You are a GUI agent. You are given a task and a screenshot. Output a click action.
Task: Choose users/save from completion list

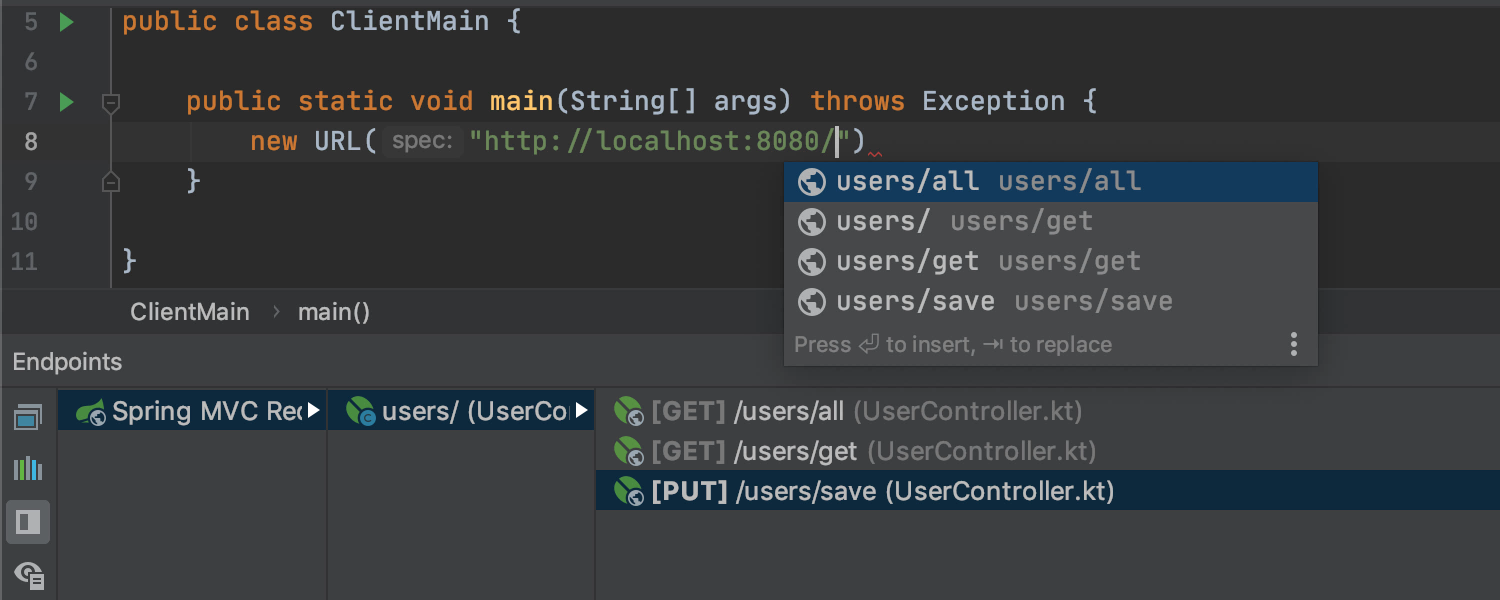coord(915,302)
